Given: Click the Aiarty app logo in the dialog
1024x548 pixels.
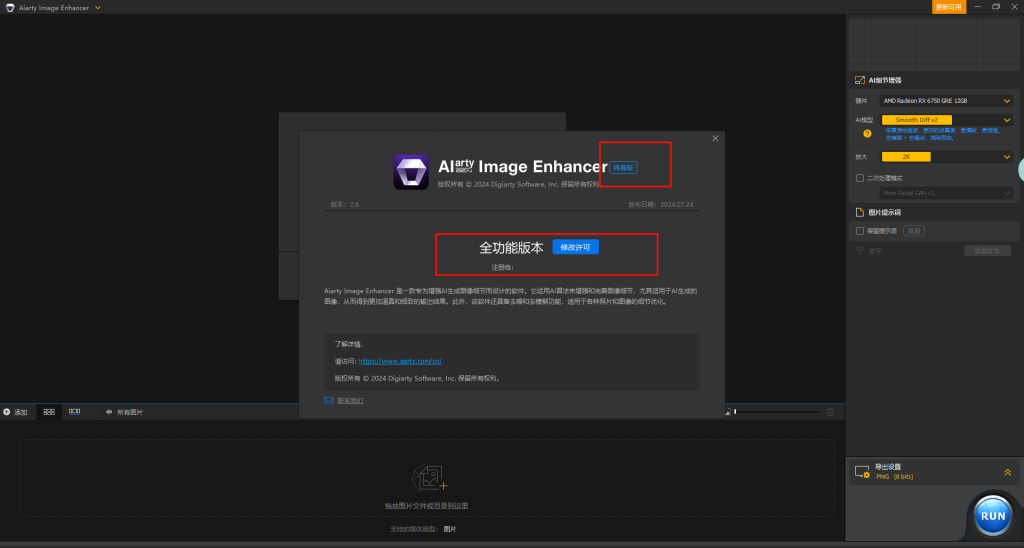Looking at the screenshot, I should point(410,172).
